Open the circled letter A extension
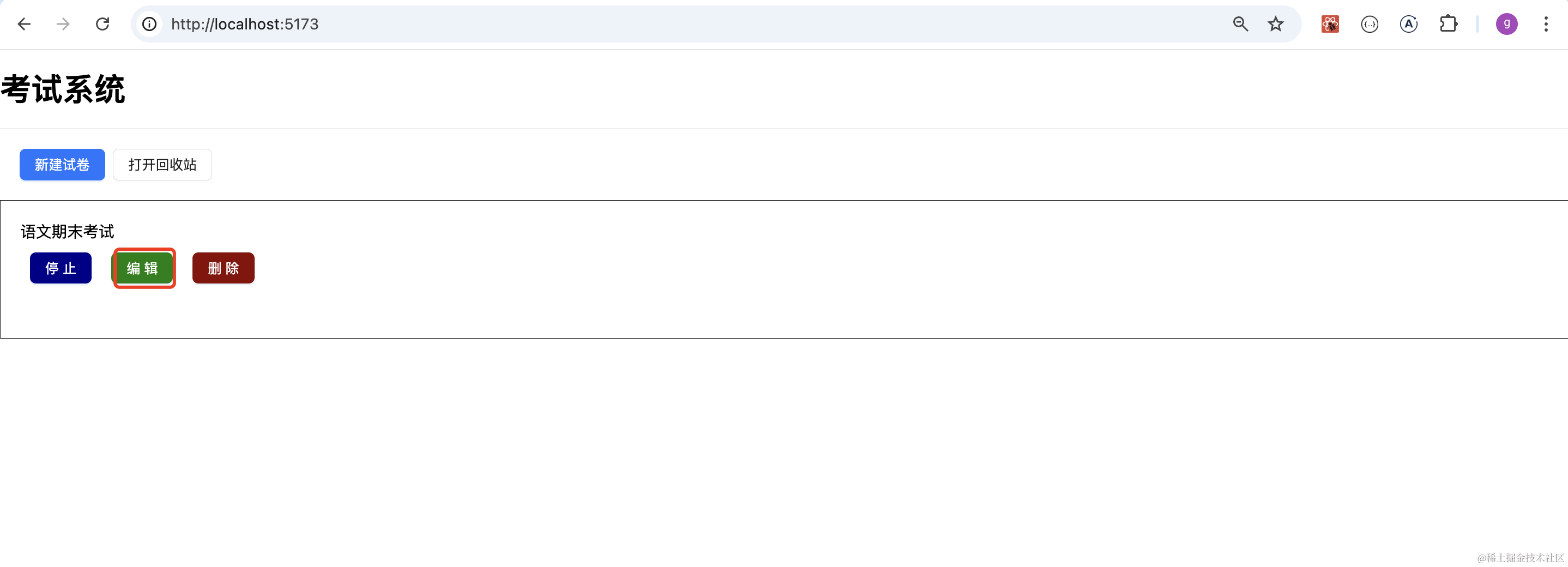This screenshot has height=567, width=1568. [x=1408, y=25]
